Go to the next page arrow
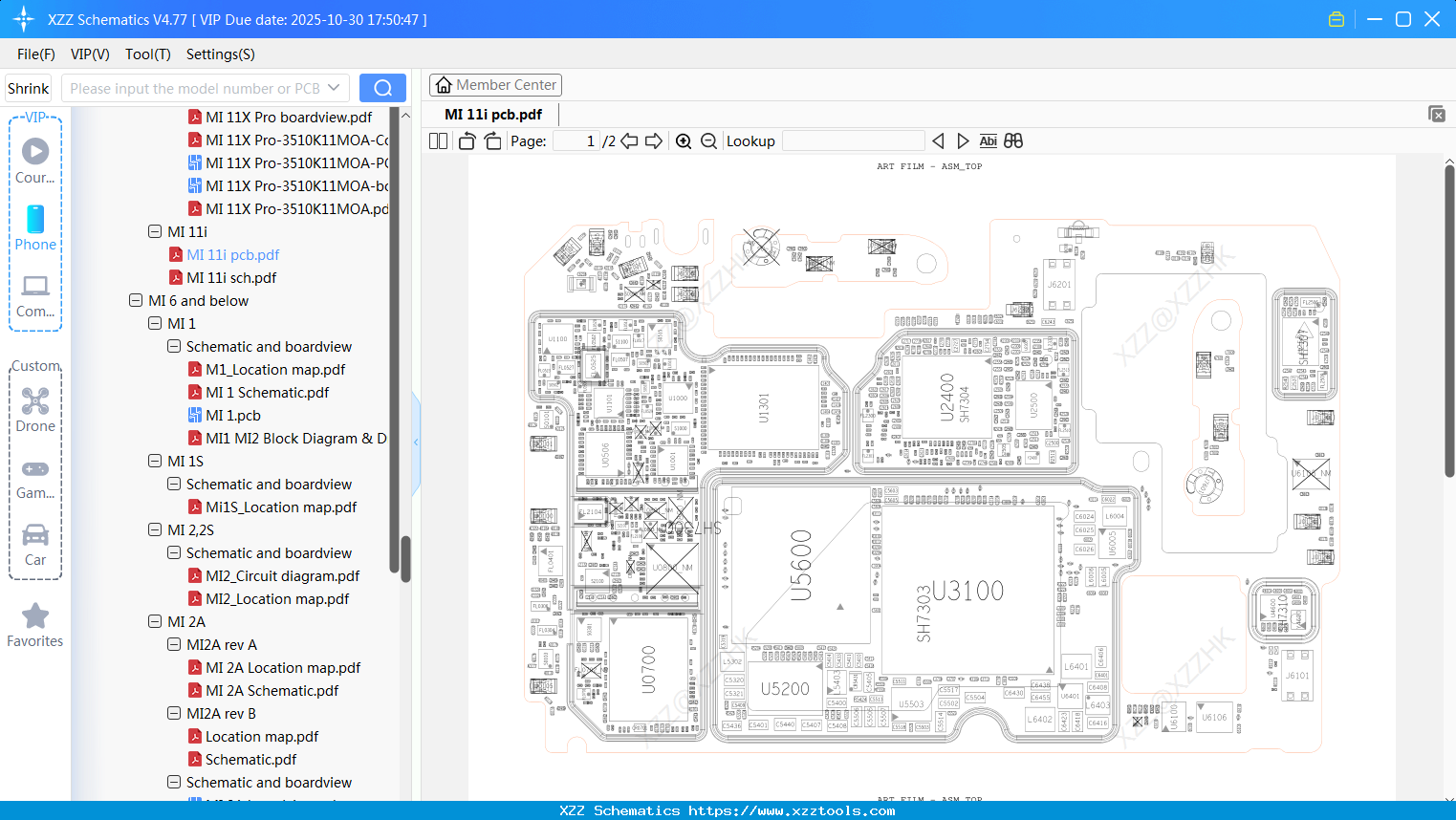The width and height of the screenshot is (1456, 820). coord(654,140)
